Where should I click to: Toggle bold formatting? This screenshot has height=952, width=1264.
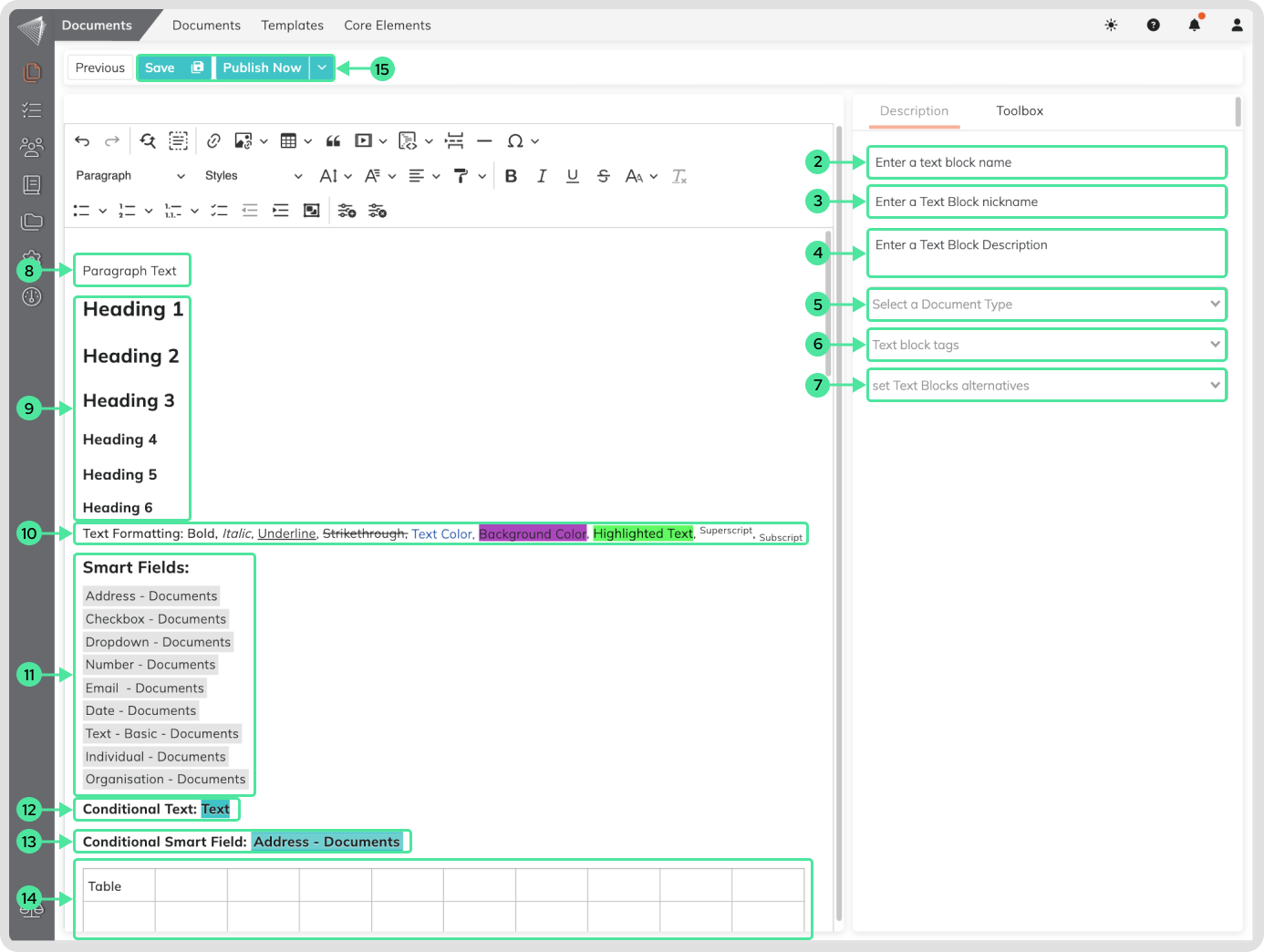[511, 176]
